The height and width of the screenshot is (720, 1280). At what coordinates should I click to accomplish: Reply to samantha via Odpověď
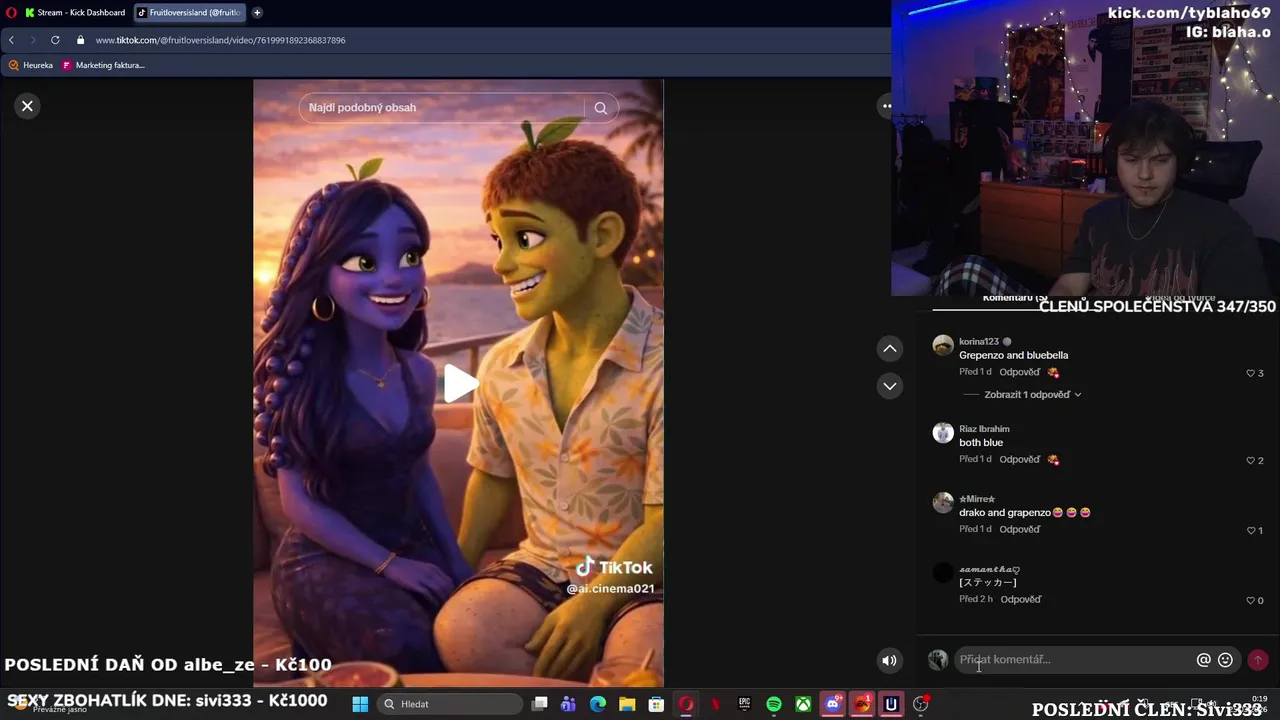tap(1020, 599)
